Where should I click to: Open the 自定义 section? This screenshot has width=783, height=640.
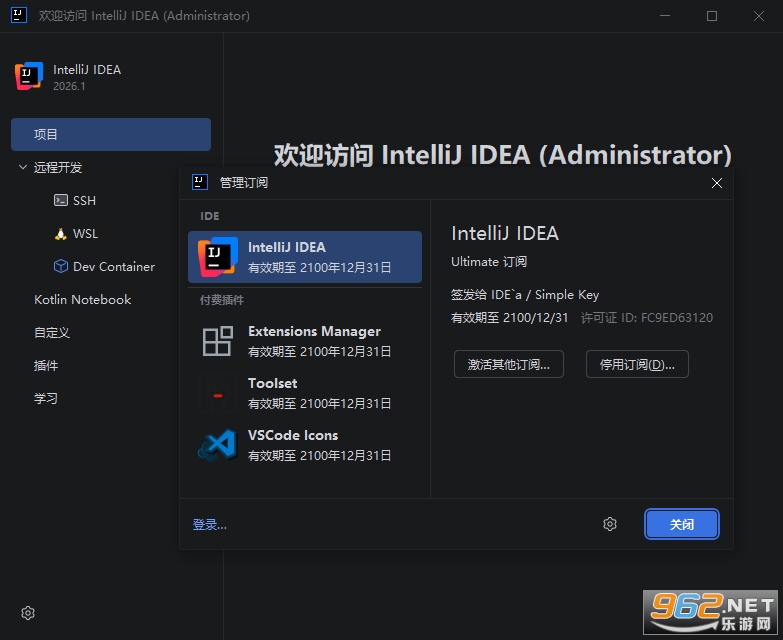51,332
